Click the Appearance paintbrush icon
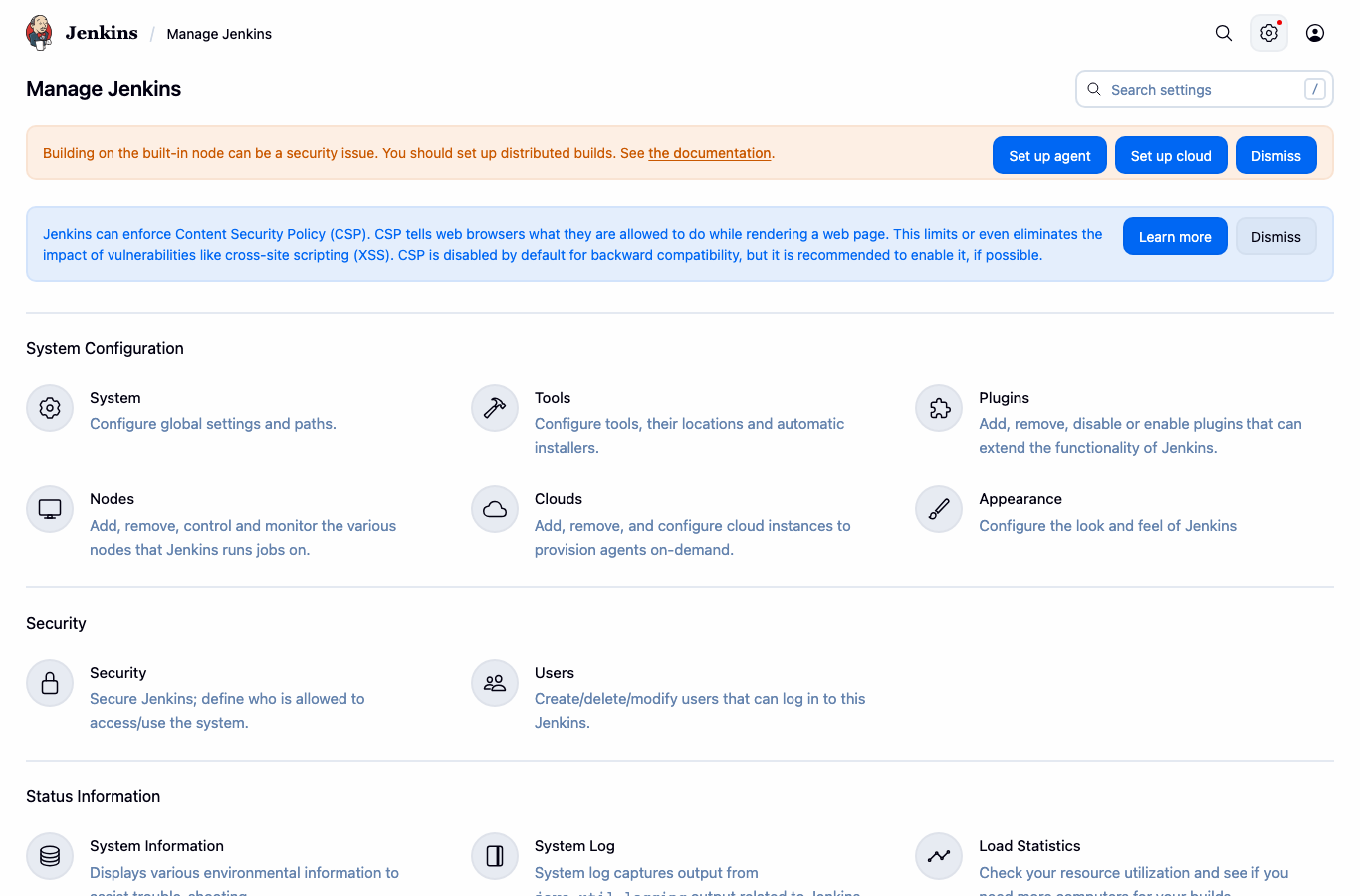Image resolution: width=1360 pixels, height=896 pixels. (x=939, y=509)
